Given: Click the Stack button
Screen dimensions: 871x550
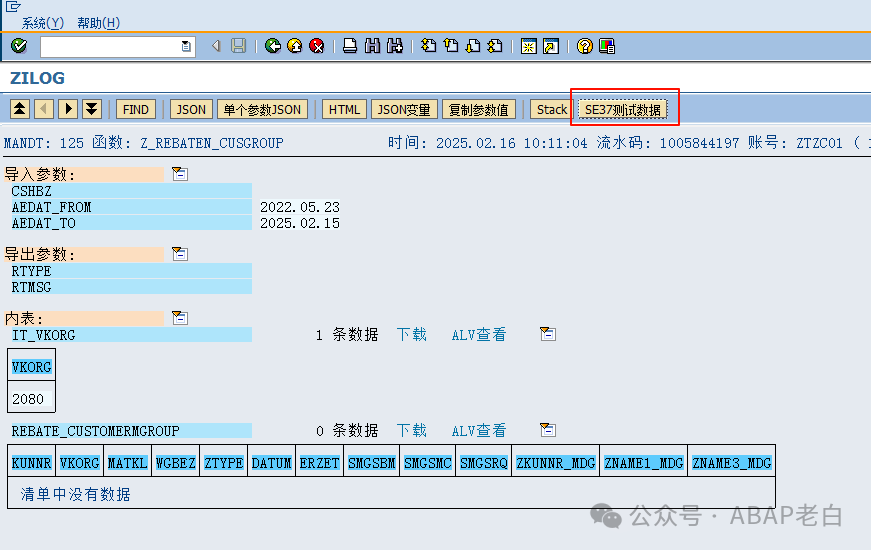Looking at the screenshot, I should (x=552, y=109).
